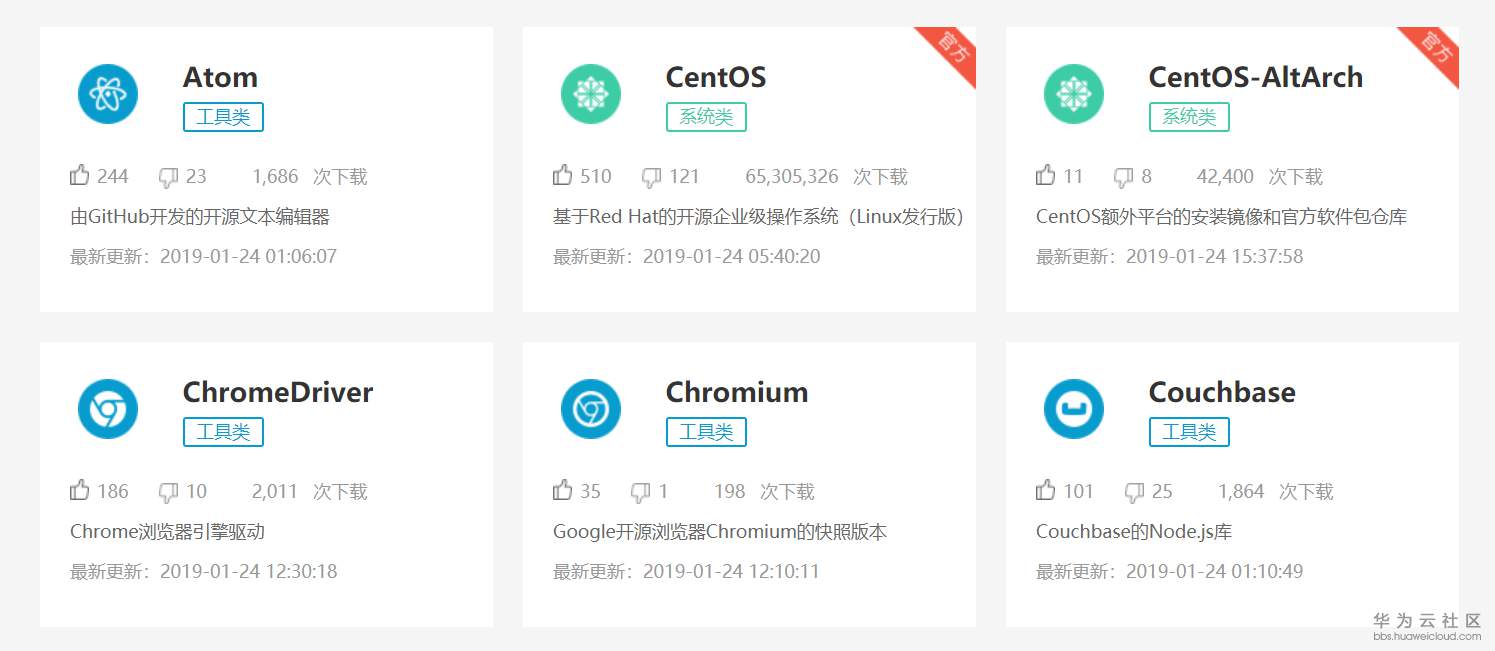Open the ChromeDriver title link
1495x651 pixels.
[x=278, y=392]
